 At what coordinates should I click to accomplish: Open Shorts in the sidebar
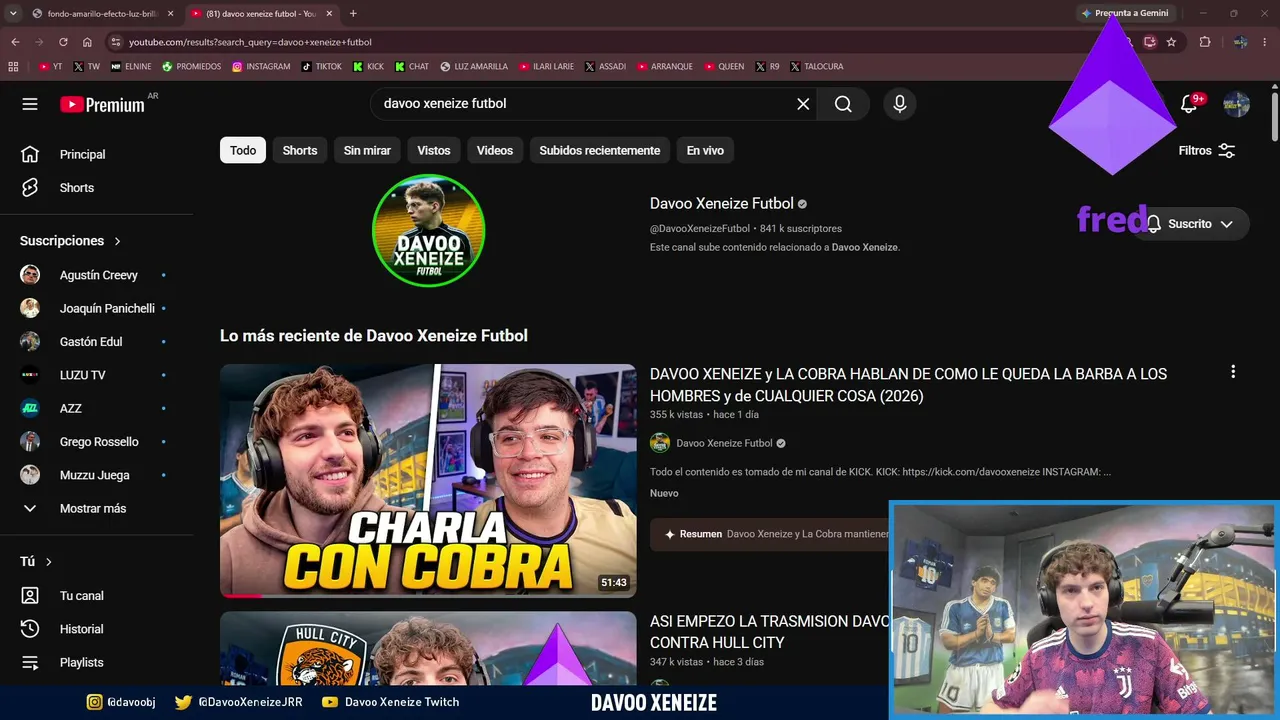(x=76, y=188)
